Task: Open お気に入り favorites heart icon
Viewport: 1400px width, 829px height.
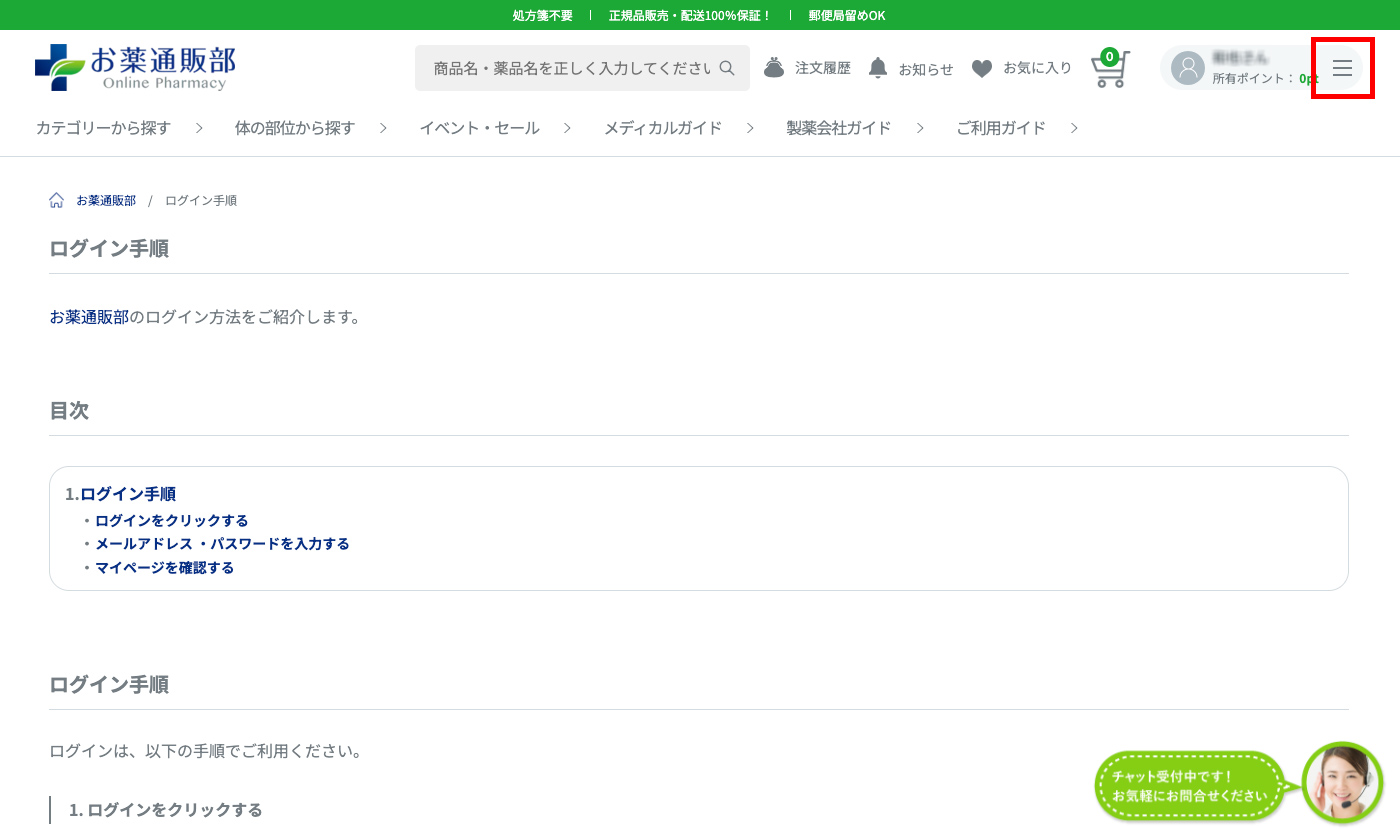Action: coord(983,67)
